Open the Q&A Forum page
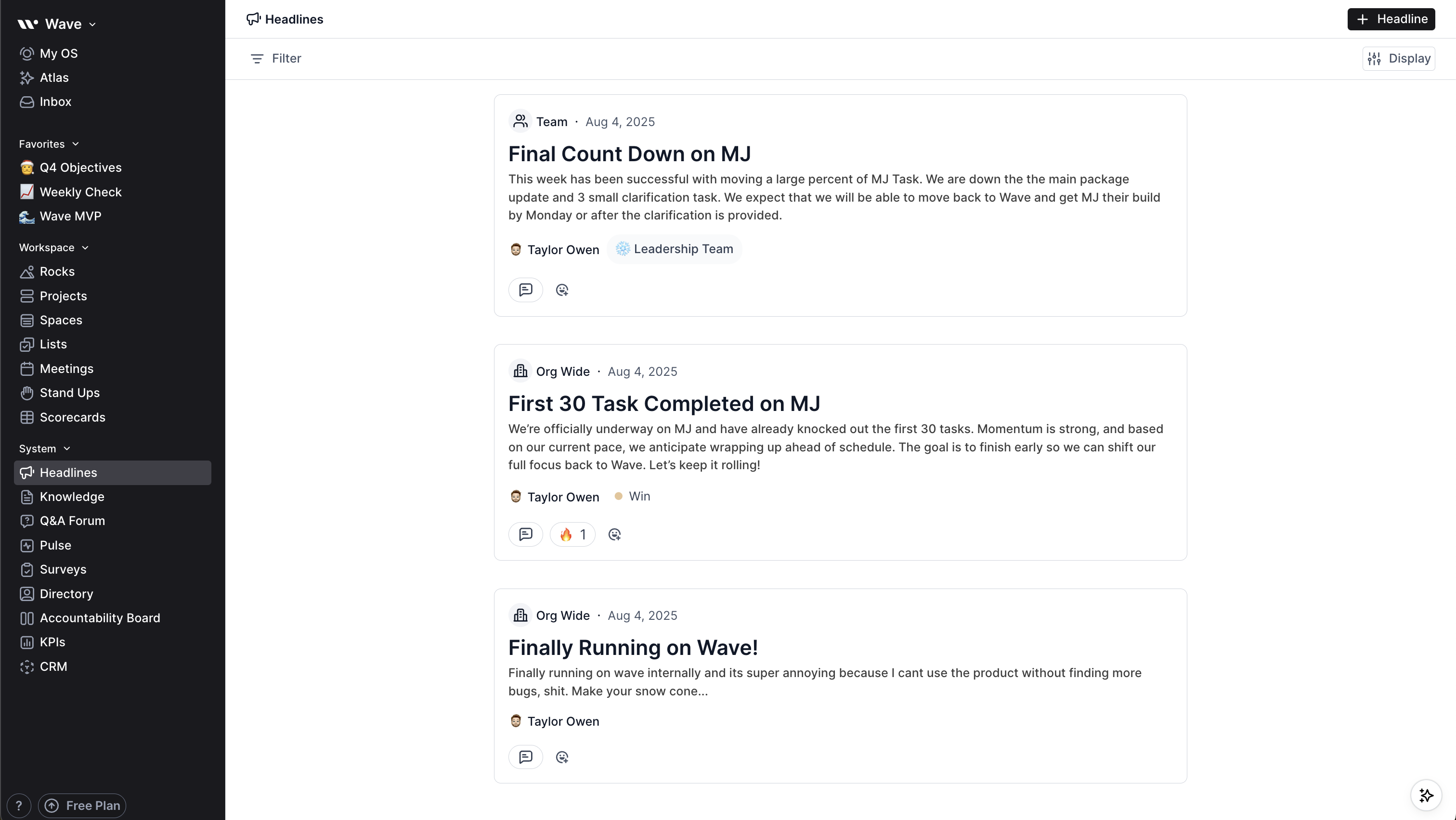1456x820 pixels. 72,521
